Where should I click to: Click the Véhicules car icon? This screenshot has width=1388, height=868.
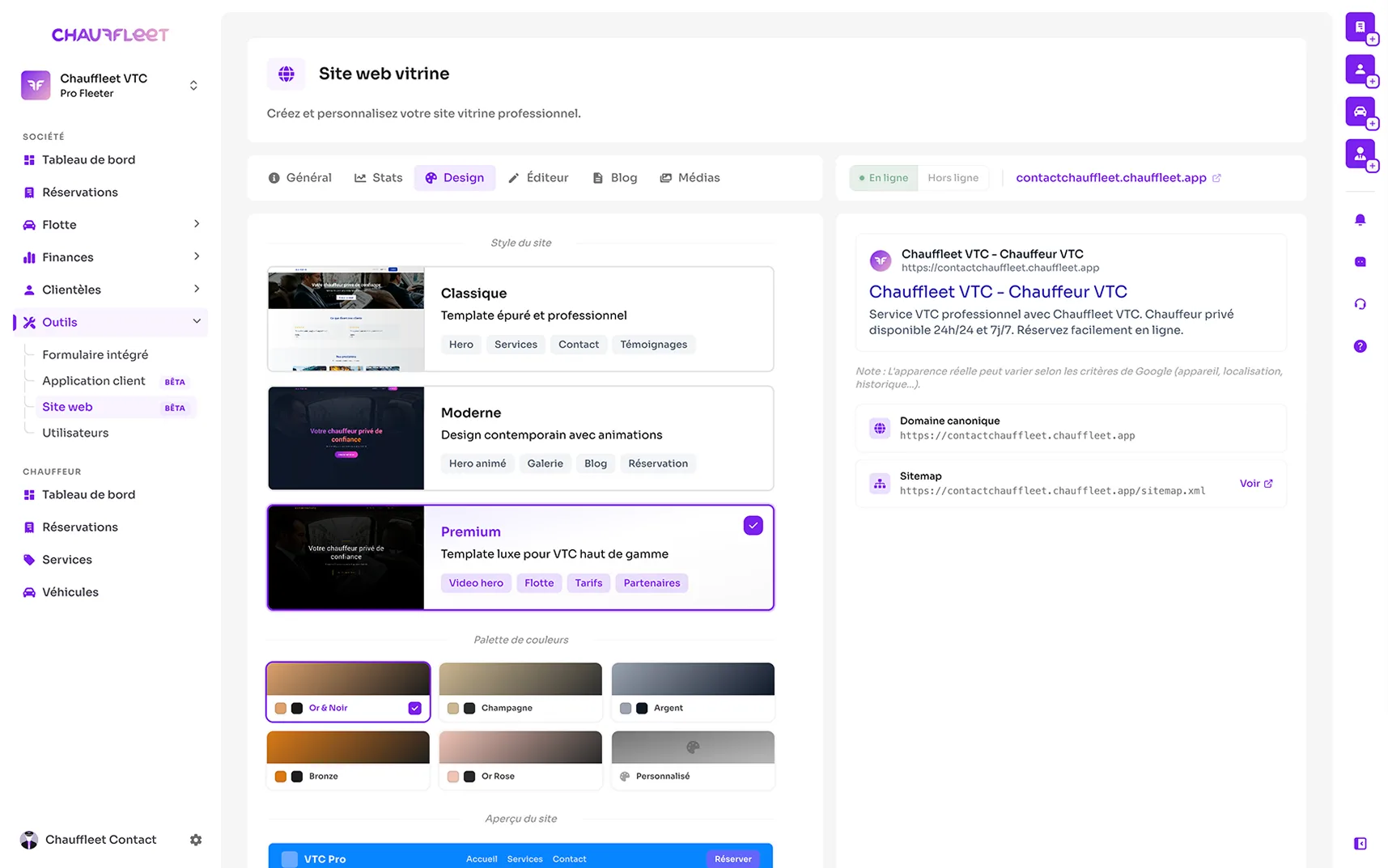tap(29, 592)
